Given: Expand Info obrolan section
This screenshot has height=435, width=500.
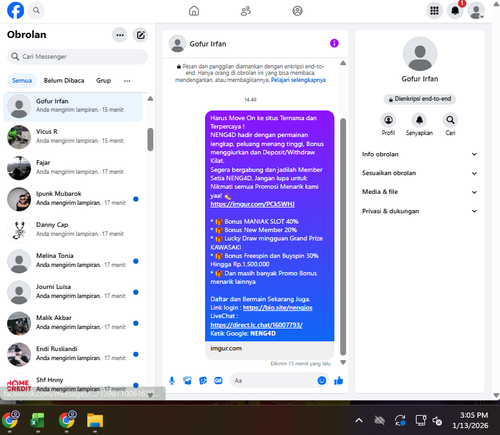Looking at the screenshot, I should (420, 154).
